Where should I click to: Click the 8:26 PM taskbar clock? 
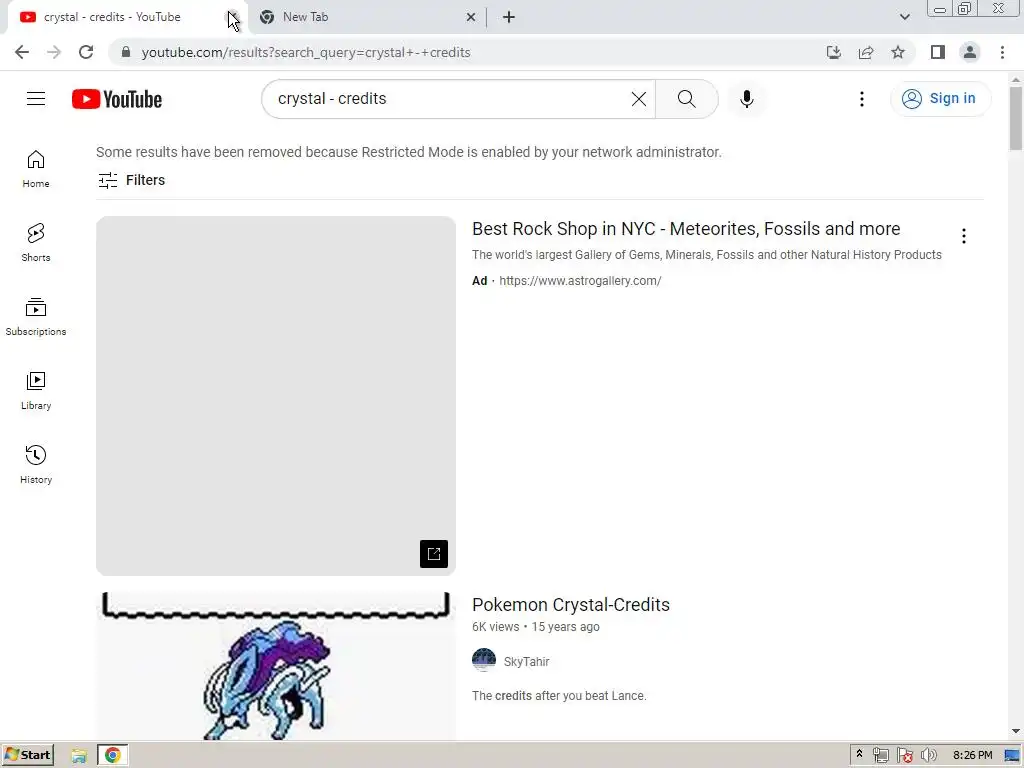[972, 756]
